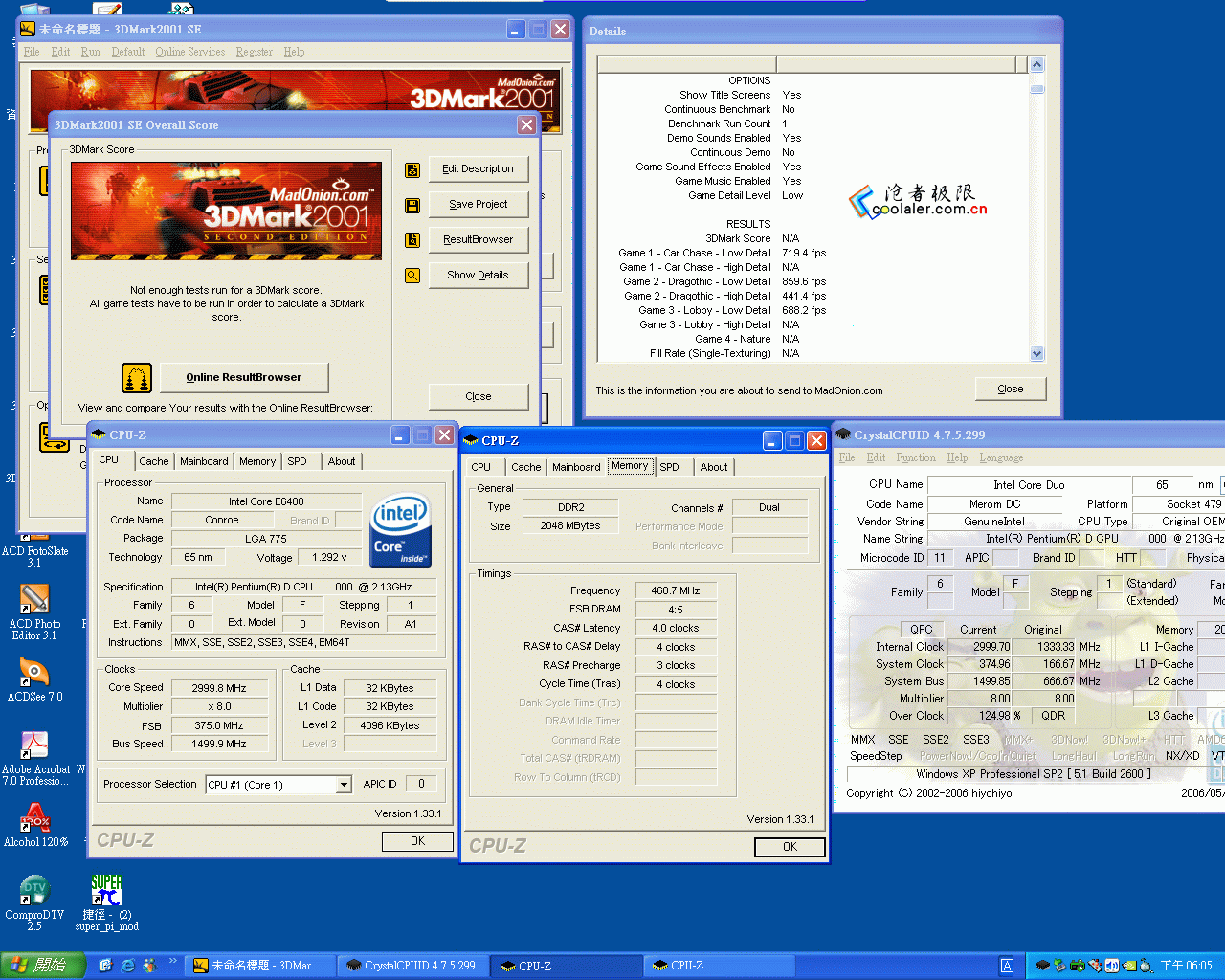Viewport: 1225px width, 980px height.
Task: Click the language bar icon in taskbar
Action: pos(1007,966)
